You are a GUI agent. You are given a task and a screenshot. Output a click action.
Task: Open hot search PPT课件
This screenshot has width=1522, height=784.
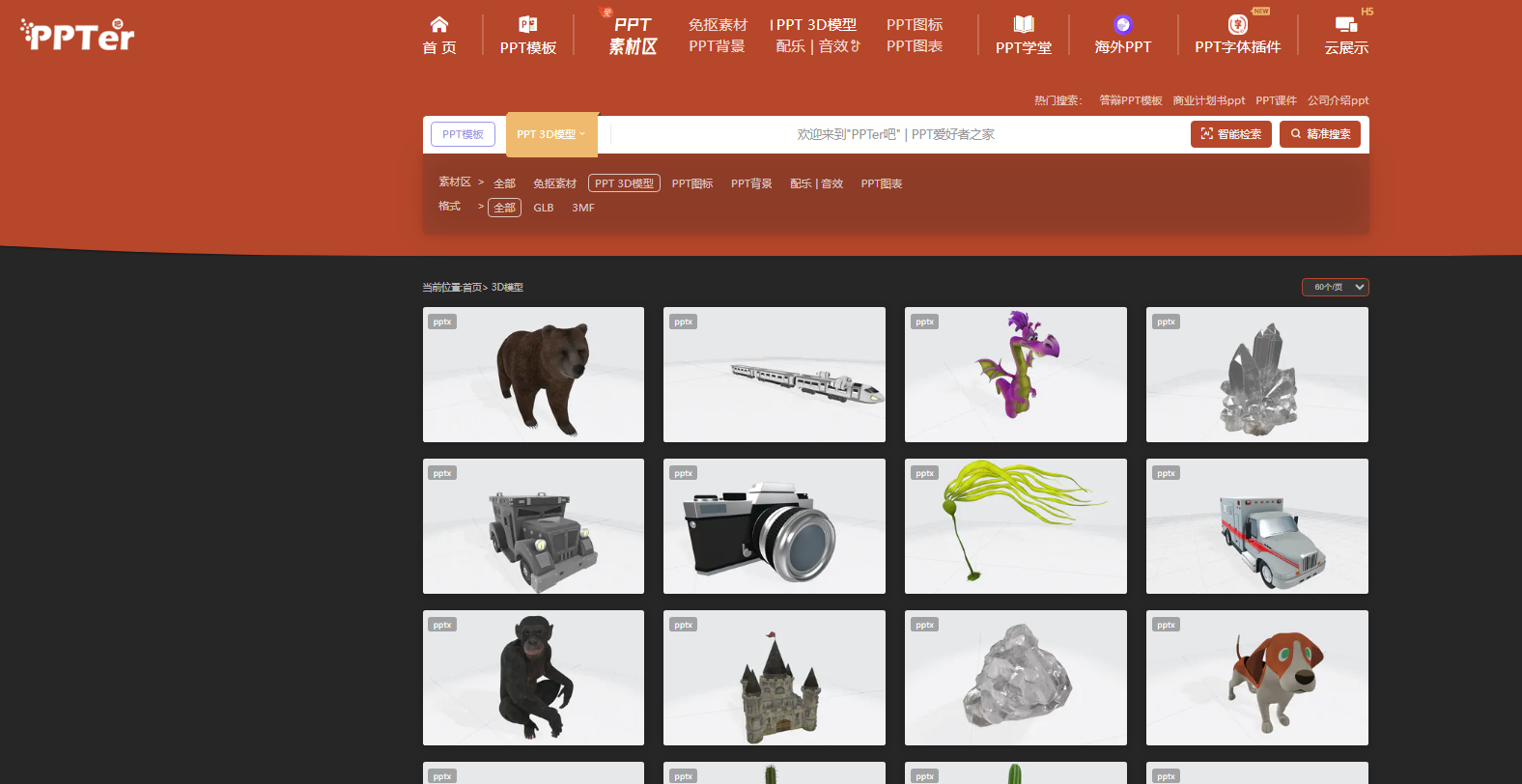click(1276, 100)
